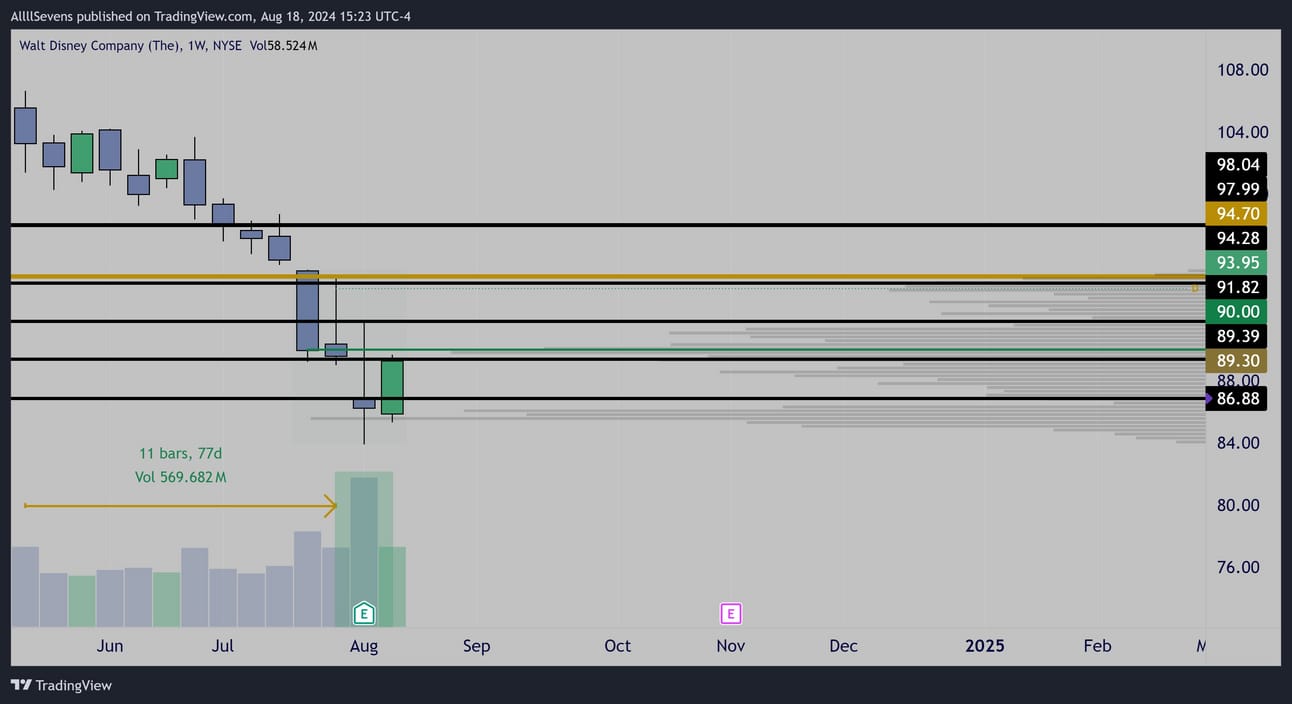This screenshot has height=704, width=1292.
Task: Click the 98.04 price label
Action: point(1237,165)
